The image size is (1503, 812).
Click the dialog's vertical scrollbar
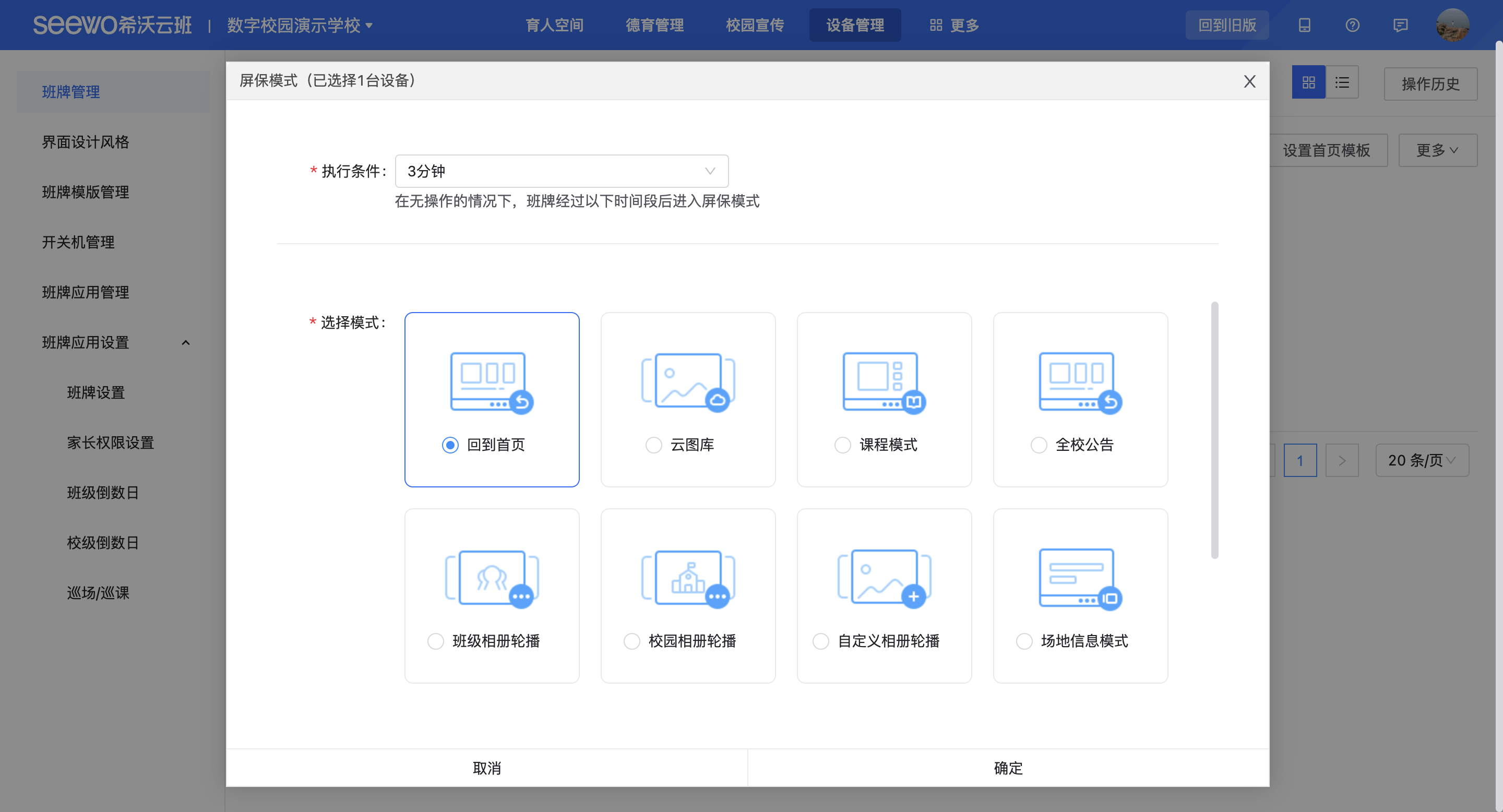pos(1215,430)
